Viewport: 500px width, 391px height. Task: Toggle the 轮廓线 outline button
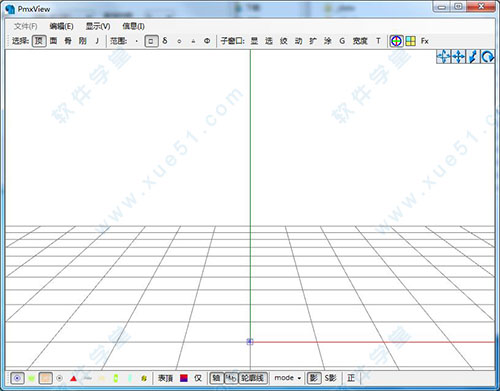(x=253, y=378)
